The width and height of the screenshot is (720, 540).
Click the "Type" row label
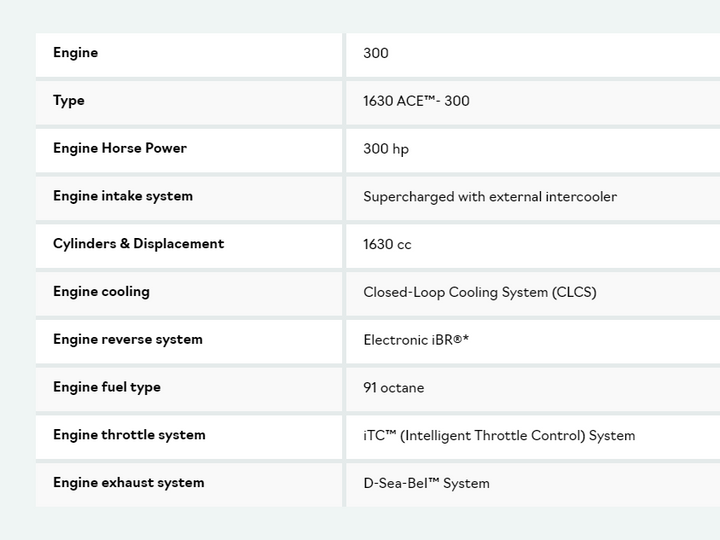69,101
